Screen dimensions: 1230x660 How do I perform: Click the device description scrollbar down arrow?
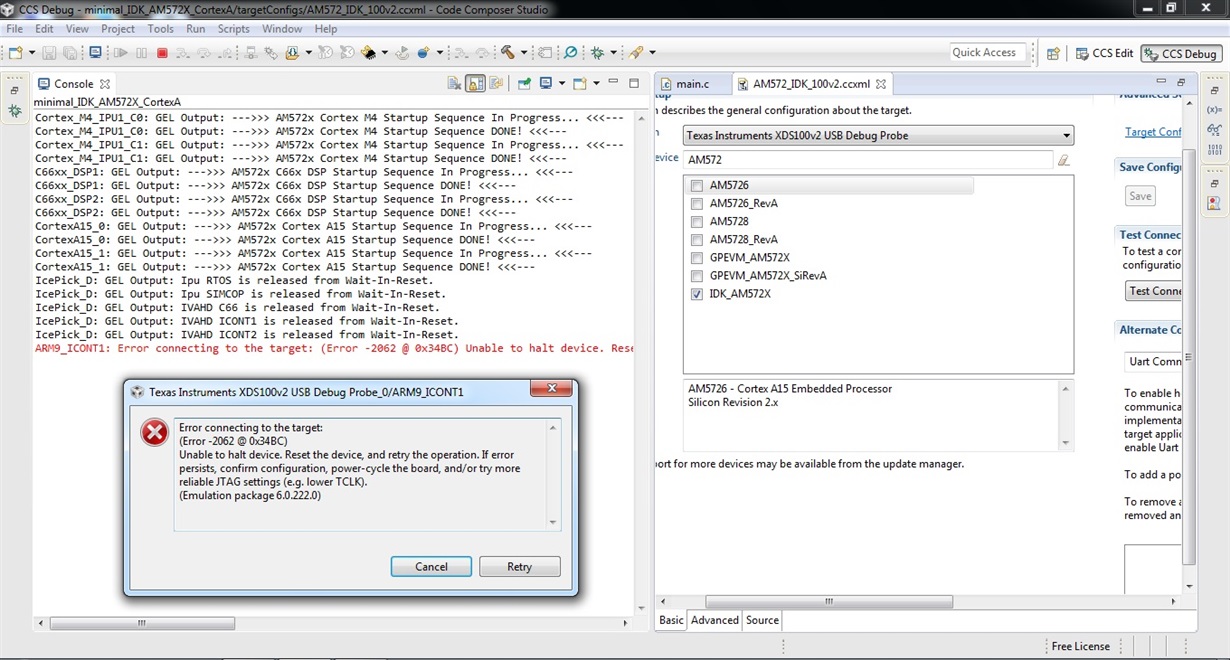[x=1065, y=443]
